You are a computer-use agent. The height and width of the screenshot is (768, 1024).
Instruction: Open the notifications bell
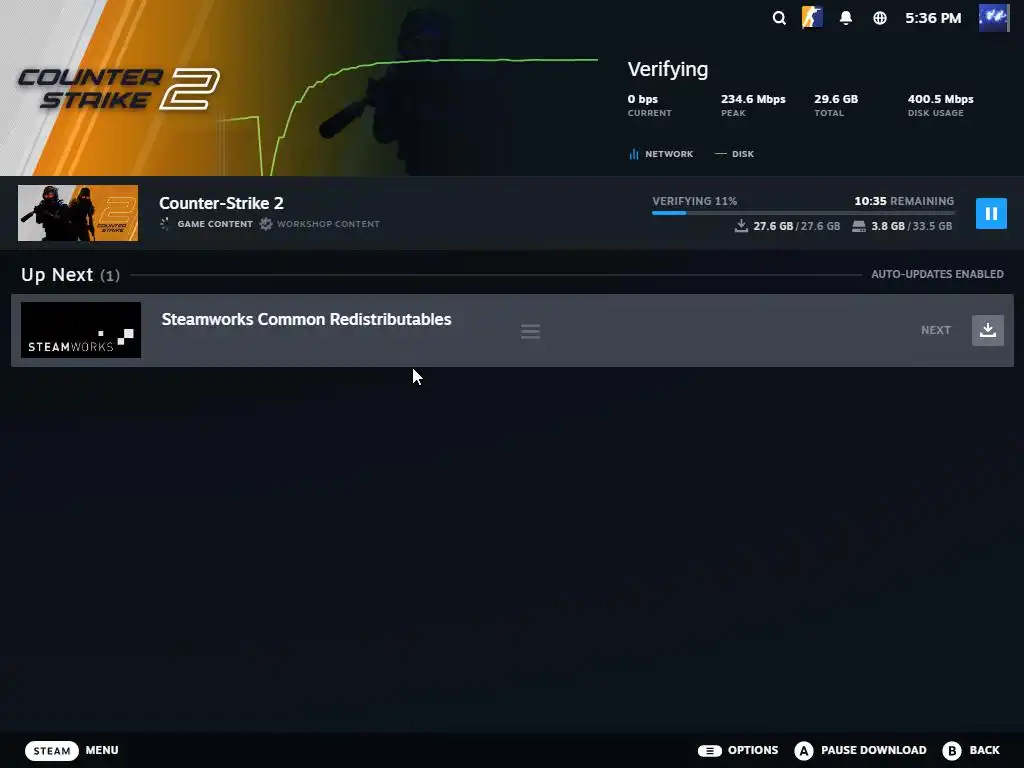[846, 18]
